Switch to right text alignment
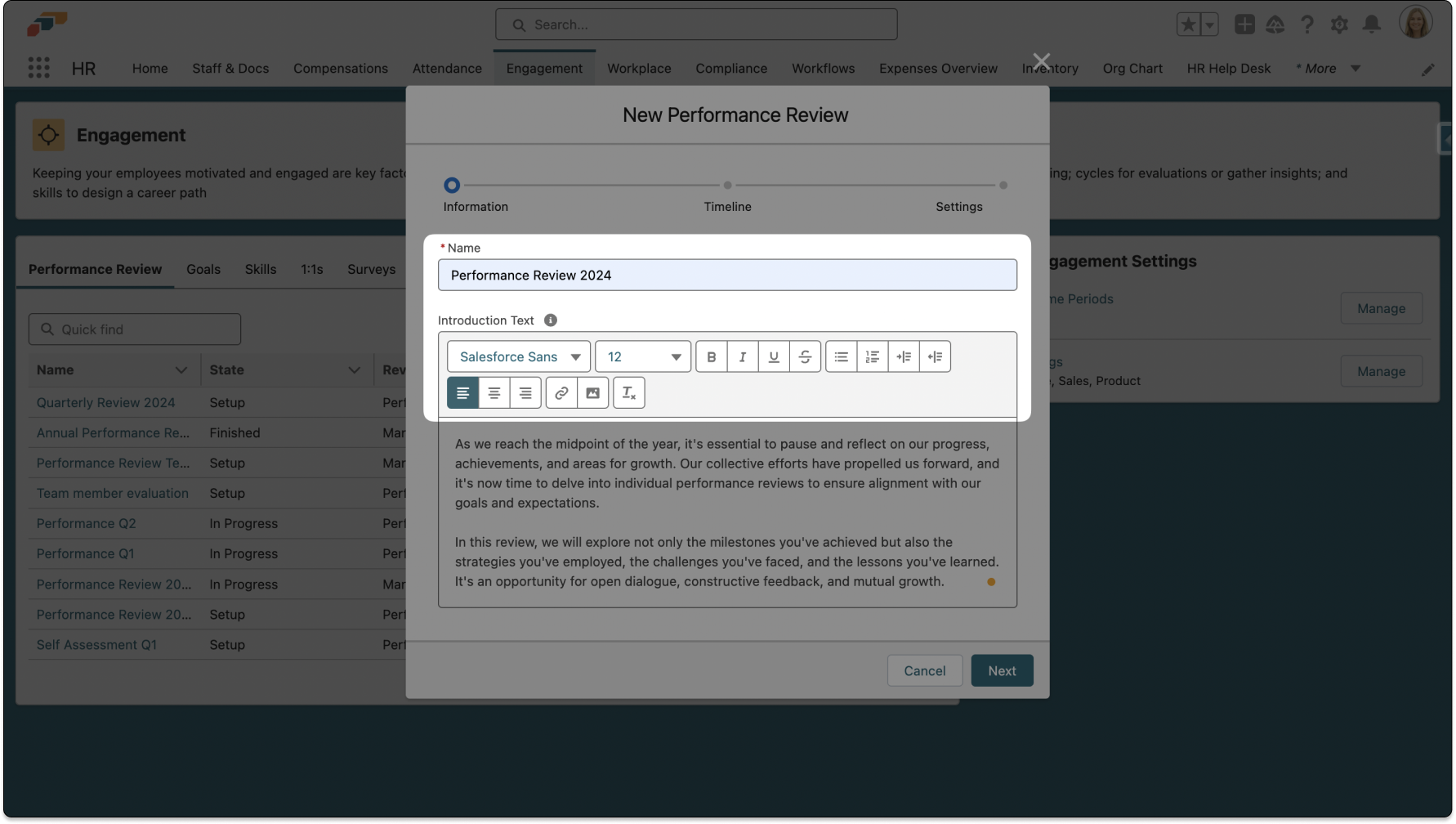1456x824 pixels. point(525,393)
